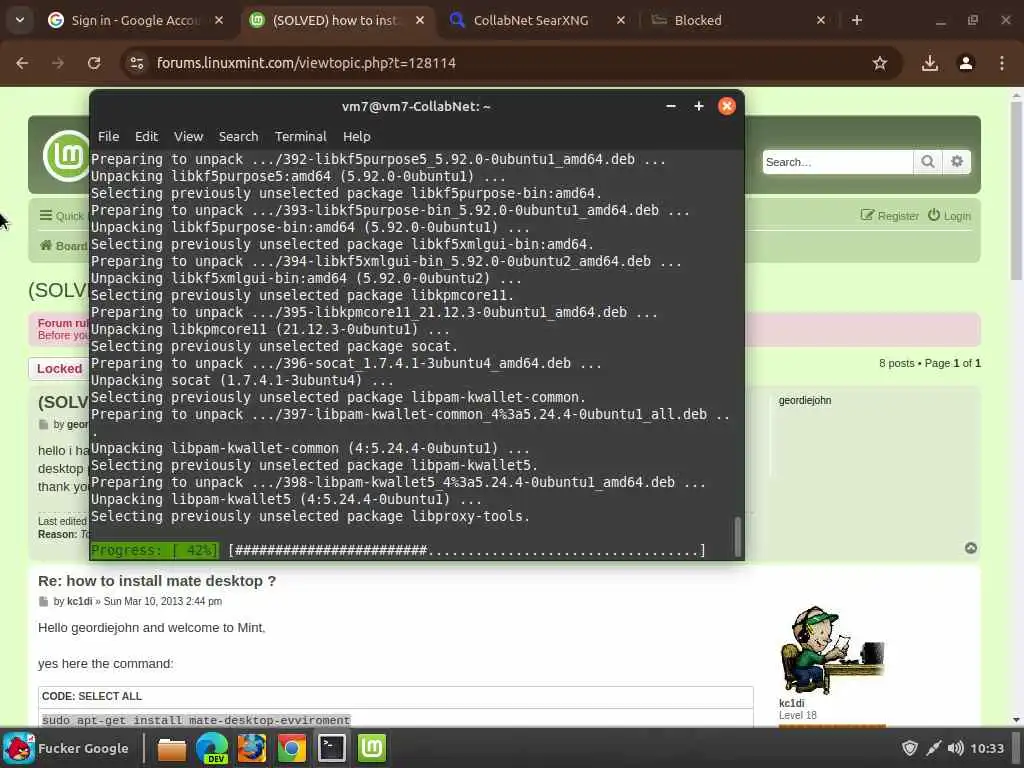The image size is (1024, 768).
Task: Open the browser three-dot menu
Action: pyautogui.click(x=1002, y=63)
